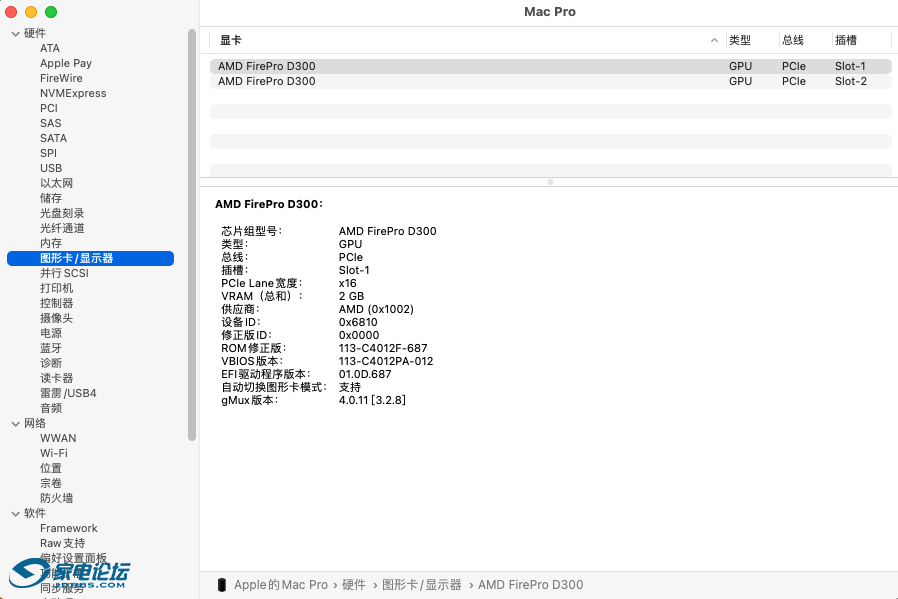The width and height of the screenshot is (898, 599).
Task: Open 位置 under 网络
Action: [51, 468]
